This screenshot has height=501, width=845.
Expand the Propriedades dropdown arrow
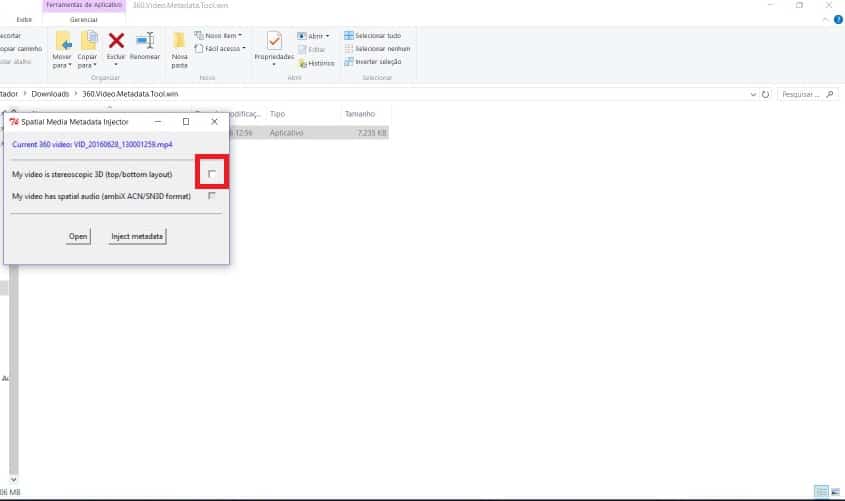[x=274, y=65]
